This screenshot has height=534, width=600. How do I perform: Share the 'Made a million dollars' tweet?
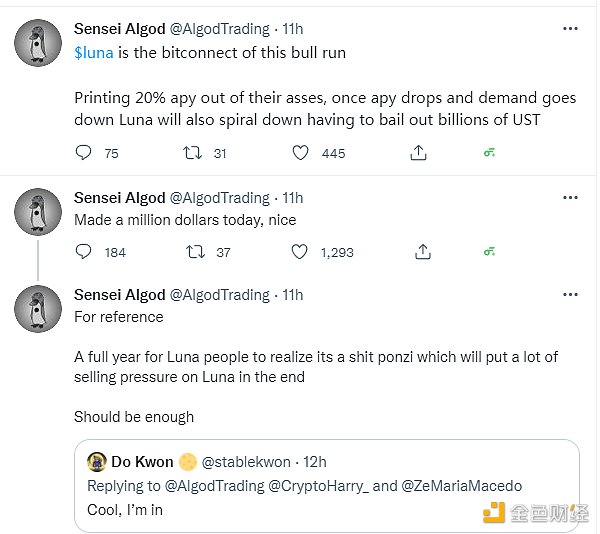(423, 252)
